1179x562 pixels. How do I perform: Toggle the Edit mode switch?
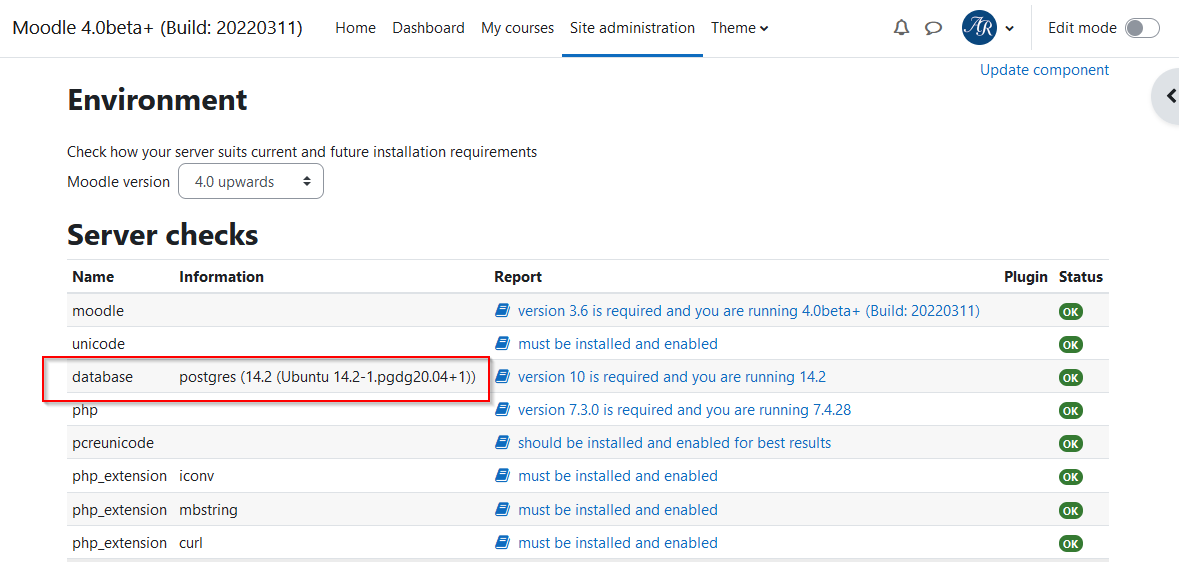[x=1142, y=28]
